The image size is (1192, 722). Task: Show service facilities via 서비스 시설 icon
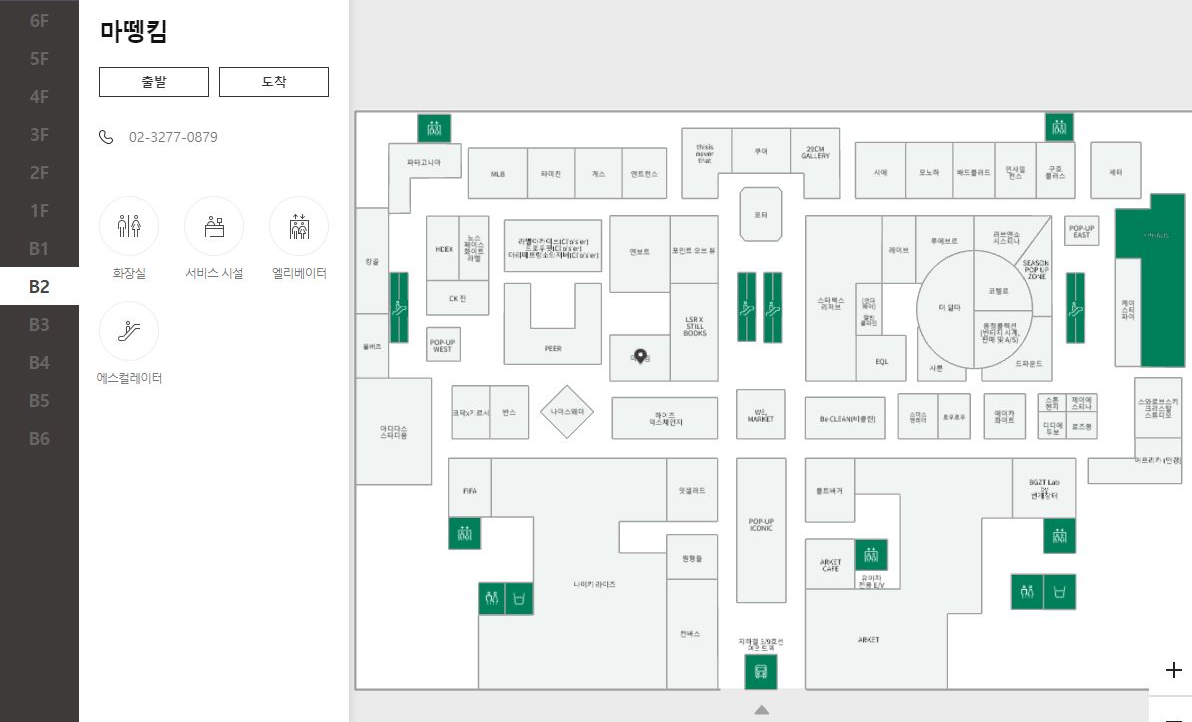tap(214, 226)
